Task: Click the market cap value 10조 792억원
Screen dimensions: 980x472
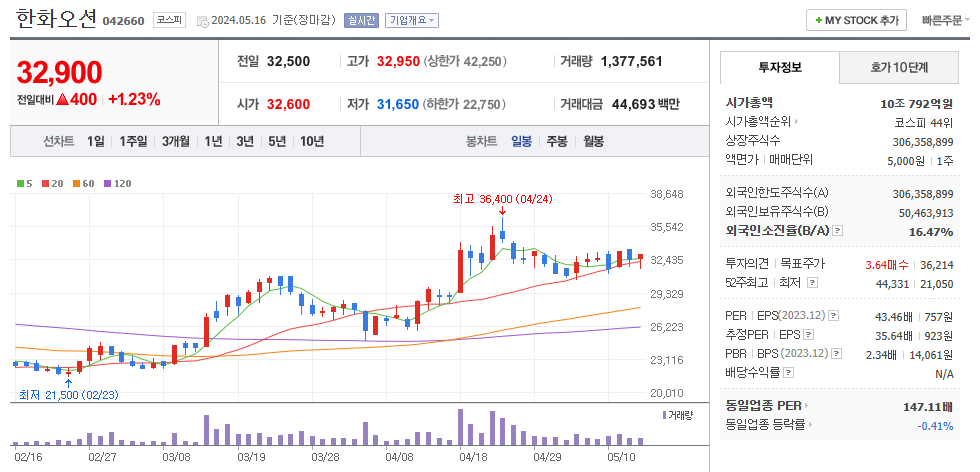Action: pyautogui.click(x=916, y=103)
